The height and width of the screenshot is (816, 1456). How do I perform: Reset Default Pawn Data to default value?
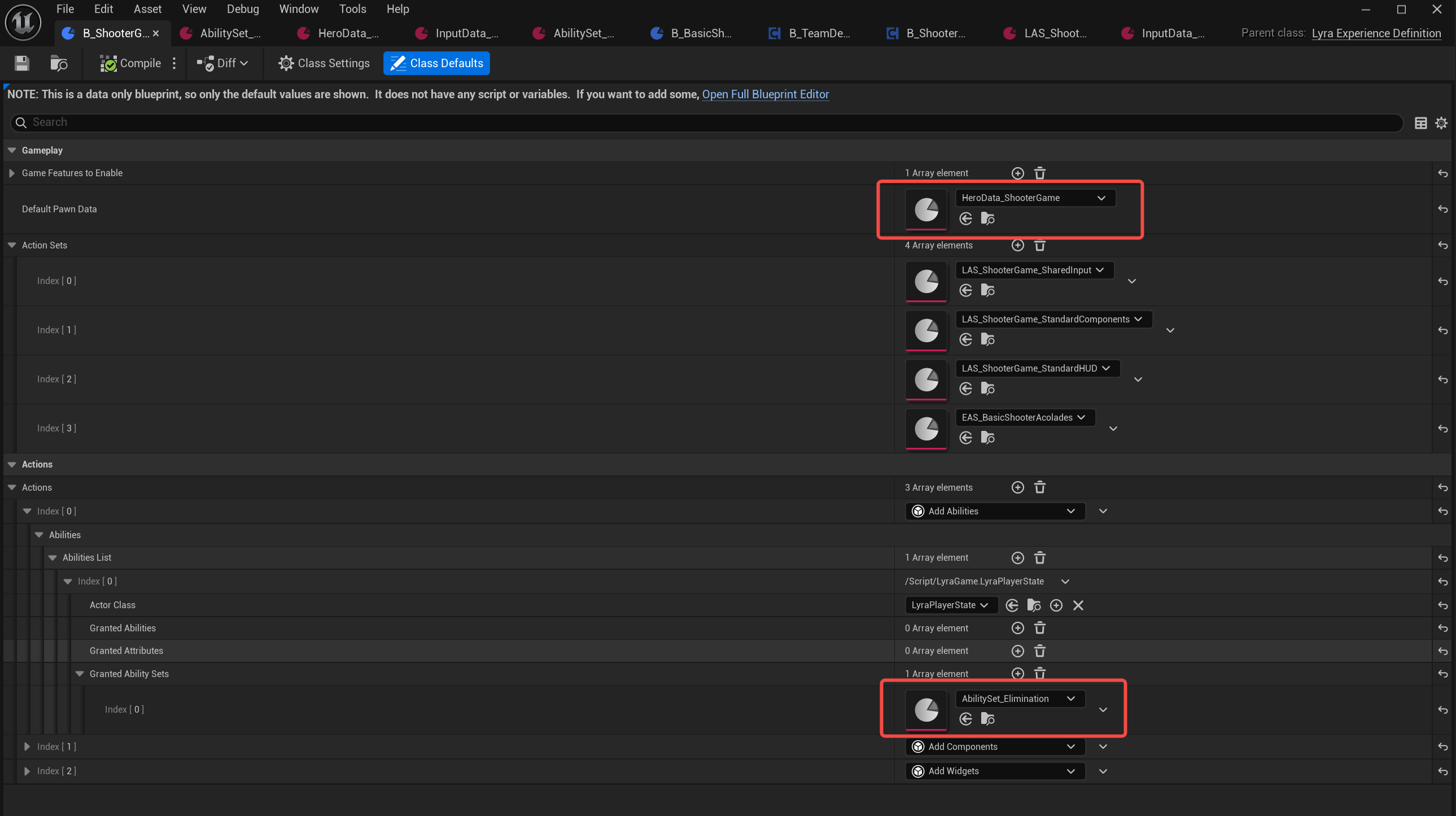tap(1442, 210)
